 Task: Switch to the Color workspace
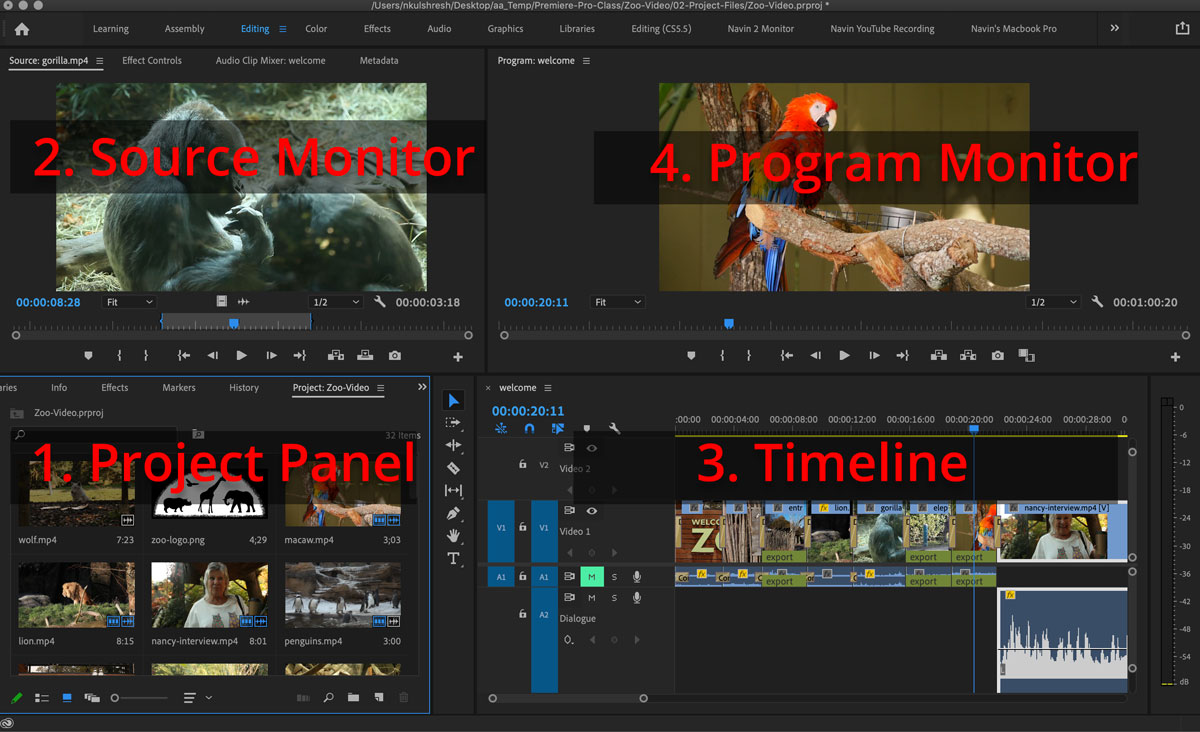click(x=316, y=28)
